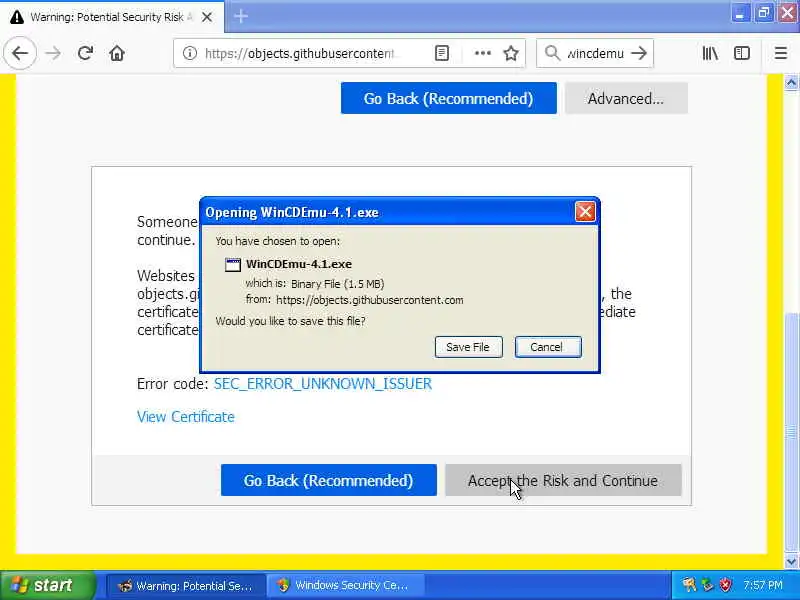Bookmark this page with the star icon
The height and width of the screenshot is (600, 800).
[x=511, y=53]
